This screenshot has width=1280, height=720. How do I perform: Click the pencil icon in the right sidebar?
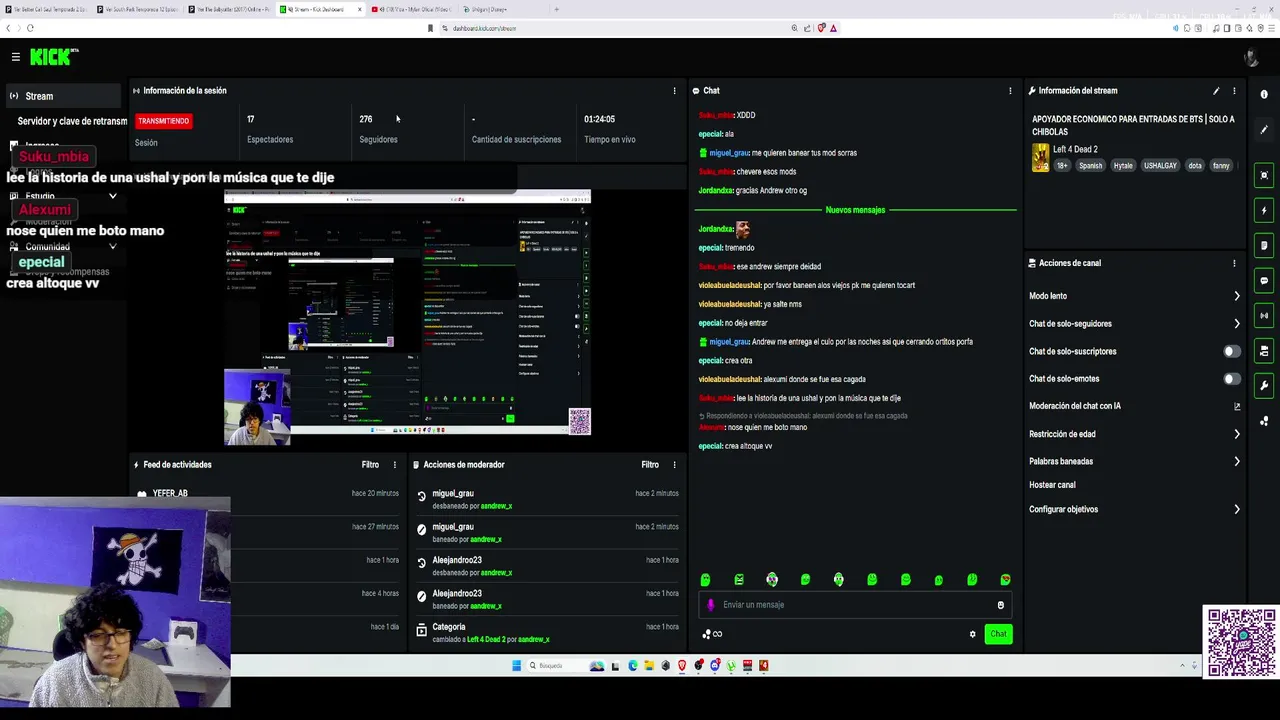click(x=1264, y=130)
